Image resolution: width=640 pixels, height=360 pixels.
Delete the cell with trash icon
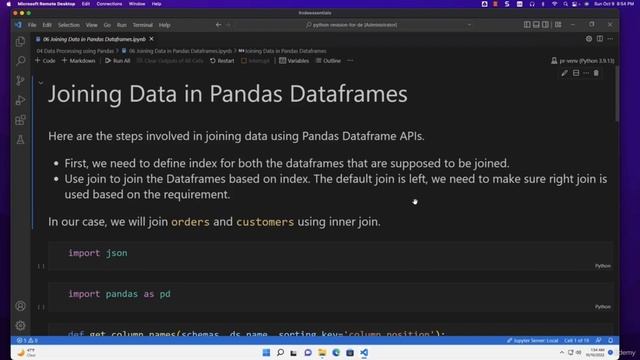pyautogui.click(x=596, y=73)
